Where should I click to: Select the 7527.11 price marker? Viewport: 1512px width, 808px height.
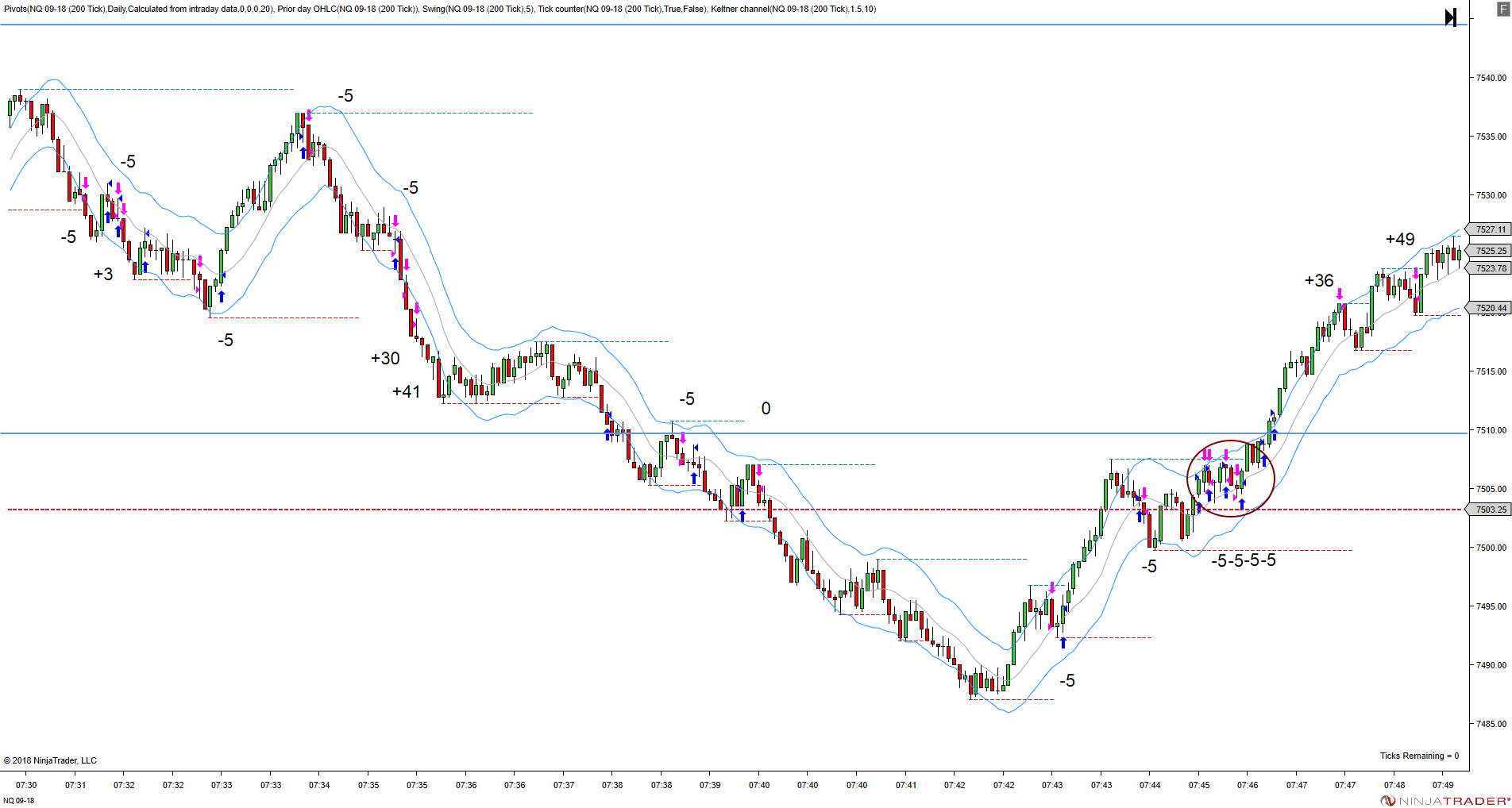pos(1489,229)
